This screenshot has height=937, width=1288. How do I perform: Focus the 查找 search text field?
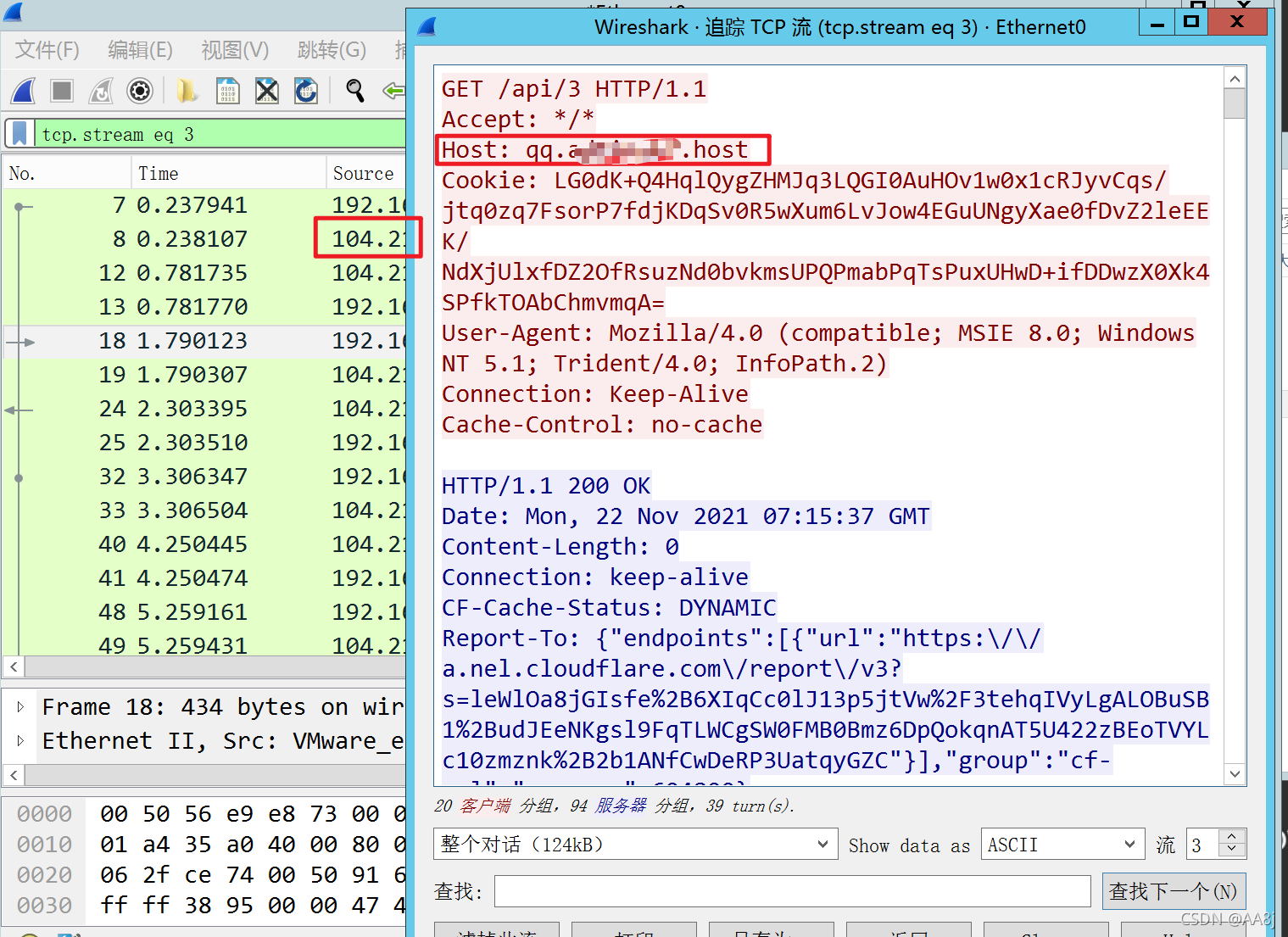point(793,891)
